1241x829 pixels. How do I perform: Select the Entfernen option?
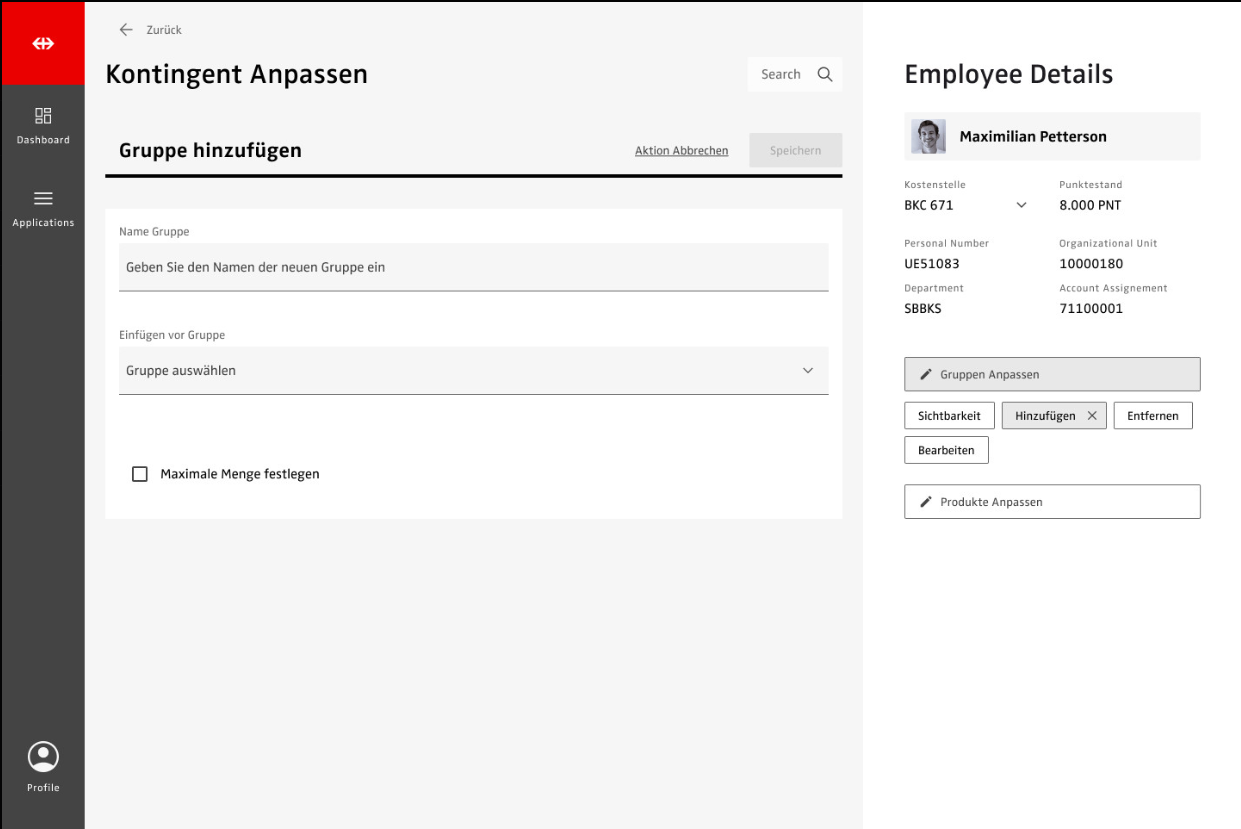coord(1153,416)
